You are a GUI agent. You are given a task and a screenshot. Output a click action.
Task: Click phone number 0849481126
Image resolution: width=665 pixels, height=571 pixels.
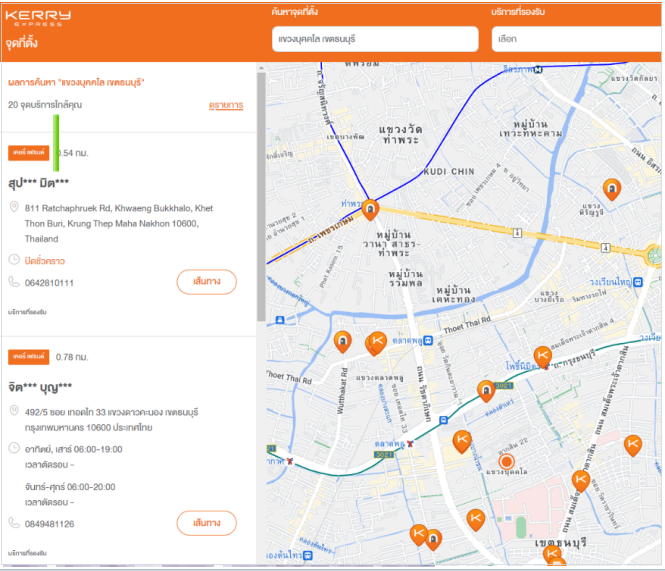coord(49,524)
